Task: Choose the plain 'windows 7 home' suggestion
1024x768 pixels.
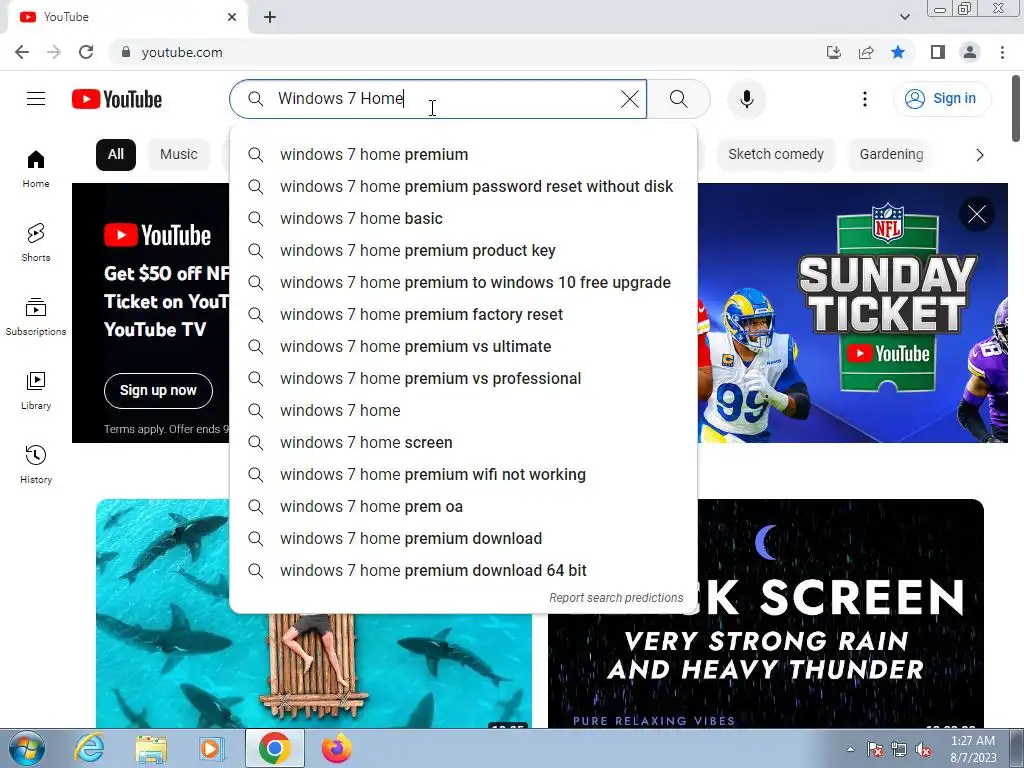Action: [x=463, y=411]
